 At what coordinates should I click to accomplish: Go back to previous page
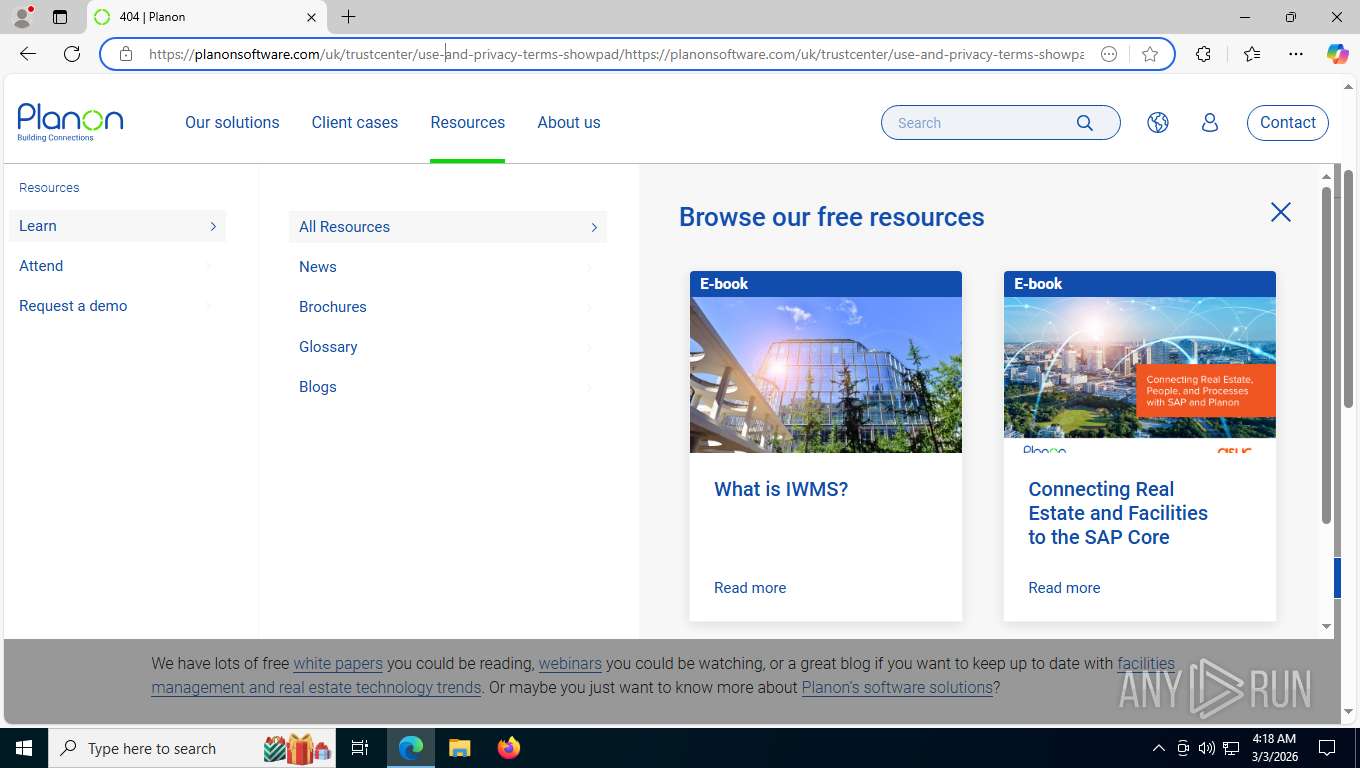coord(28,54)
